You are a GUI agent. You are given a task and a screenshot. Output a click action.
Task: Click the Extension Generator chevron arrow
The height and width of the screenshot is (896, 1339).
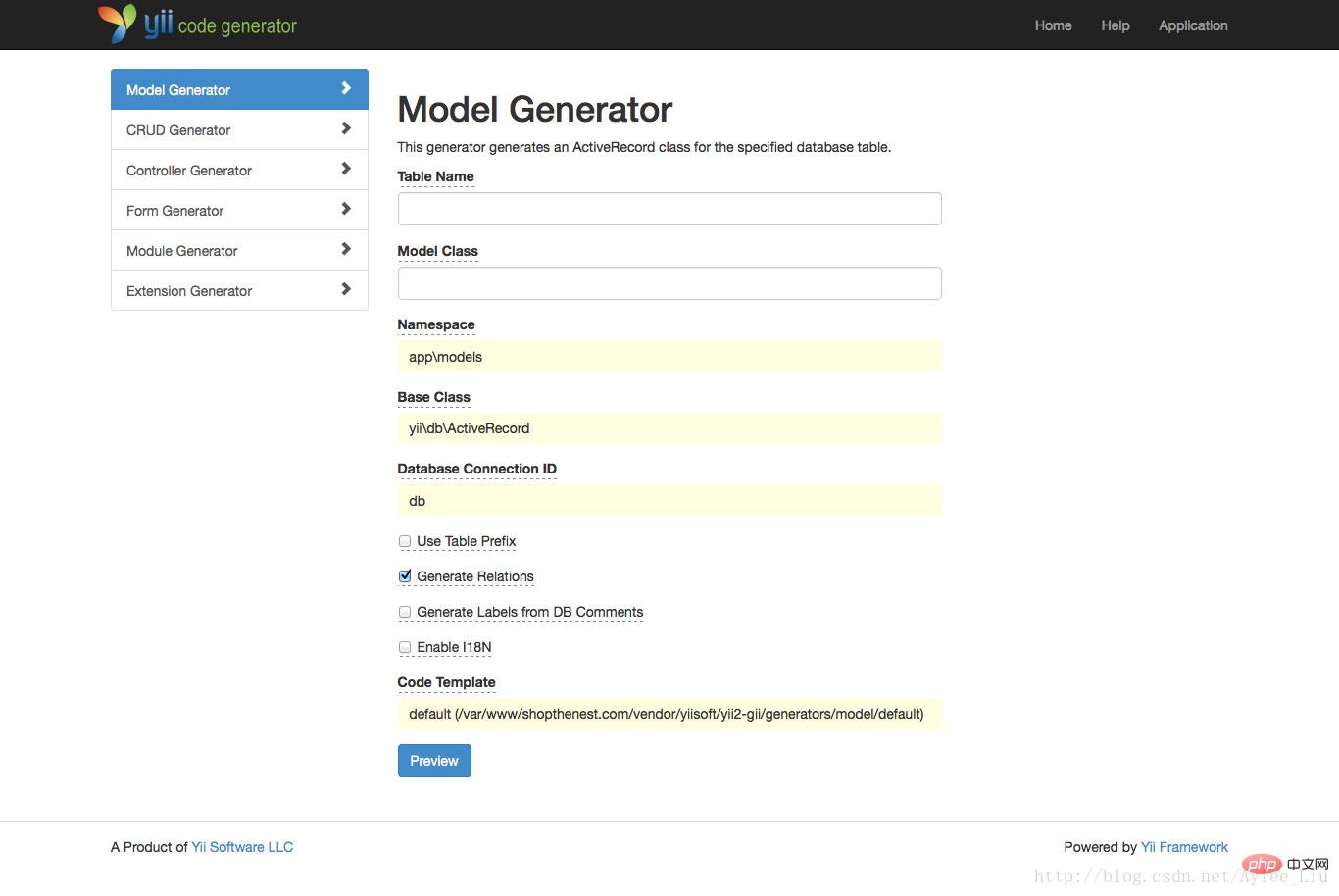pos(346,289)
